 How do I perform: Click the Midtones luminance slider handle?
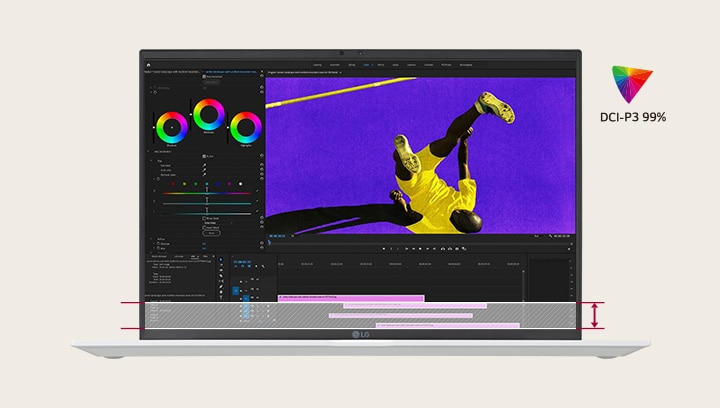click(191, 115)
